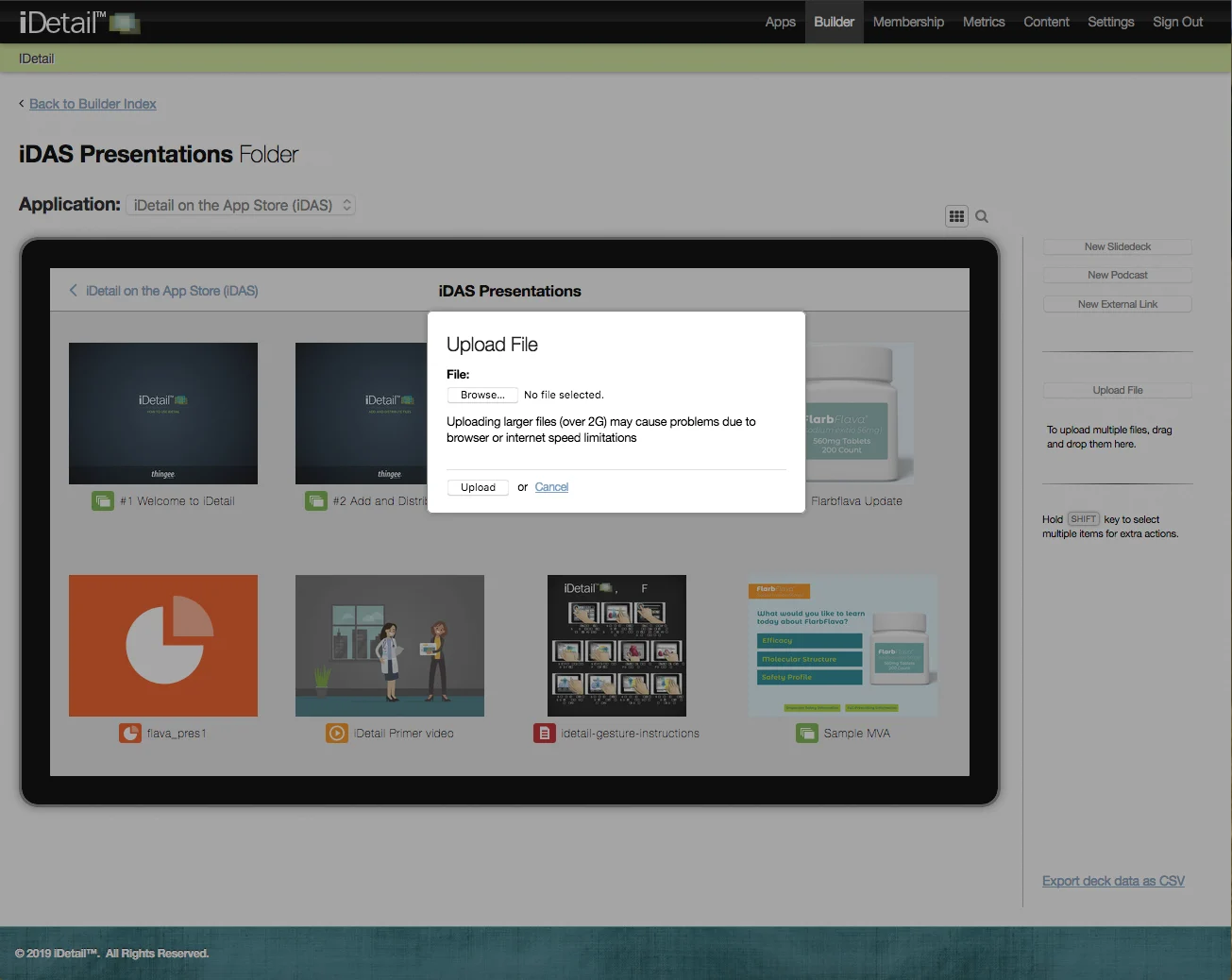The image size is (1232, 980).
Task: Open #1 Welcome to iDetail thumbnail
Action: click(163, 414)
